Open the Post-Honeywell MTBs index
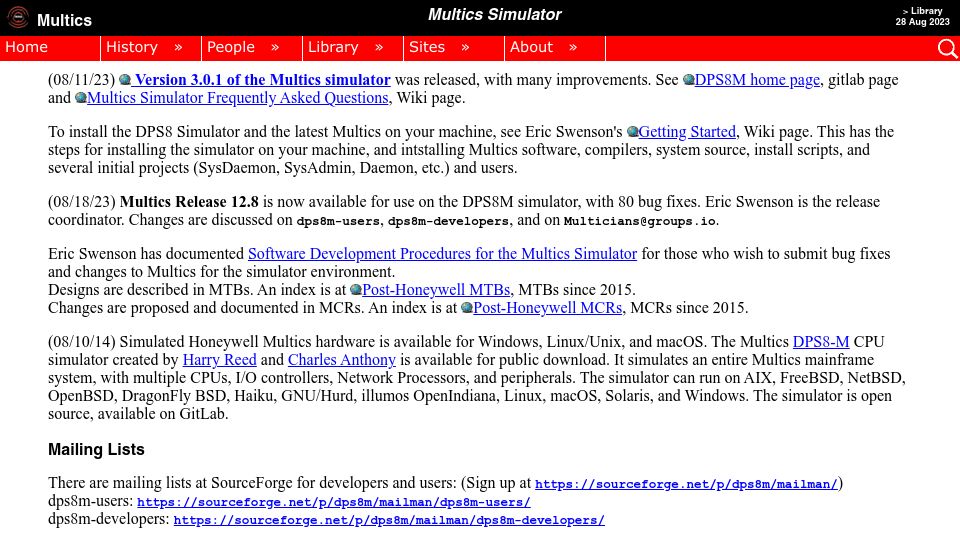The width and height of the screenshot is (960, 540). click(436, 290)
